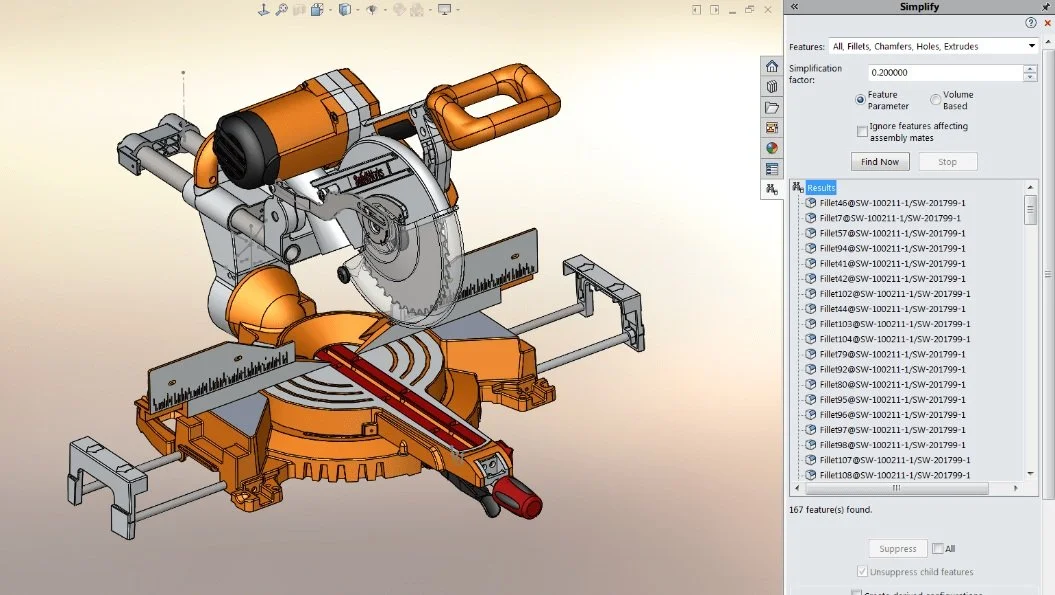
Task: Open the View Palette panel
Action: [770, 128]
